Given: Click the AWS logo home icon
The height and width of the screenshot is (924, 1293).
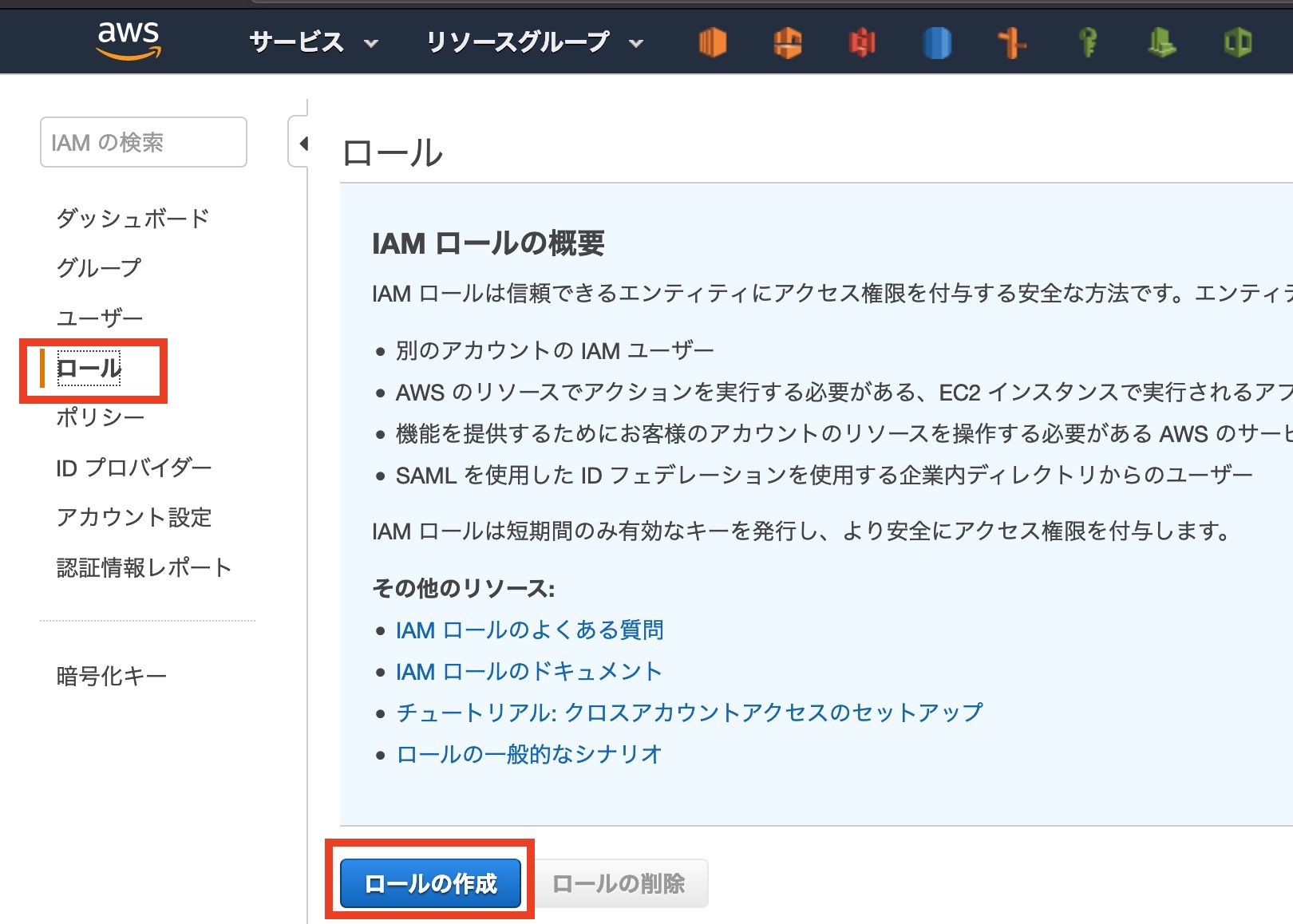Looking at the screenshot, I should click(x=129, y=41).
